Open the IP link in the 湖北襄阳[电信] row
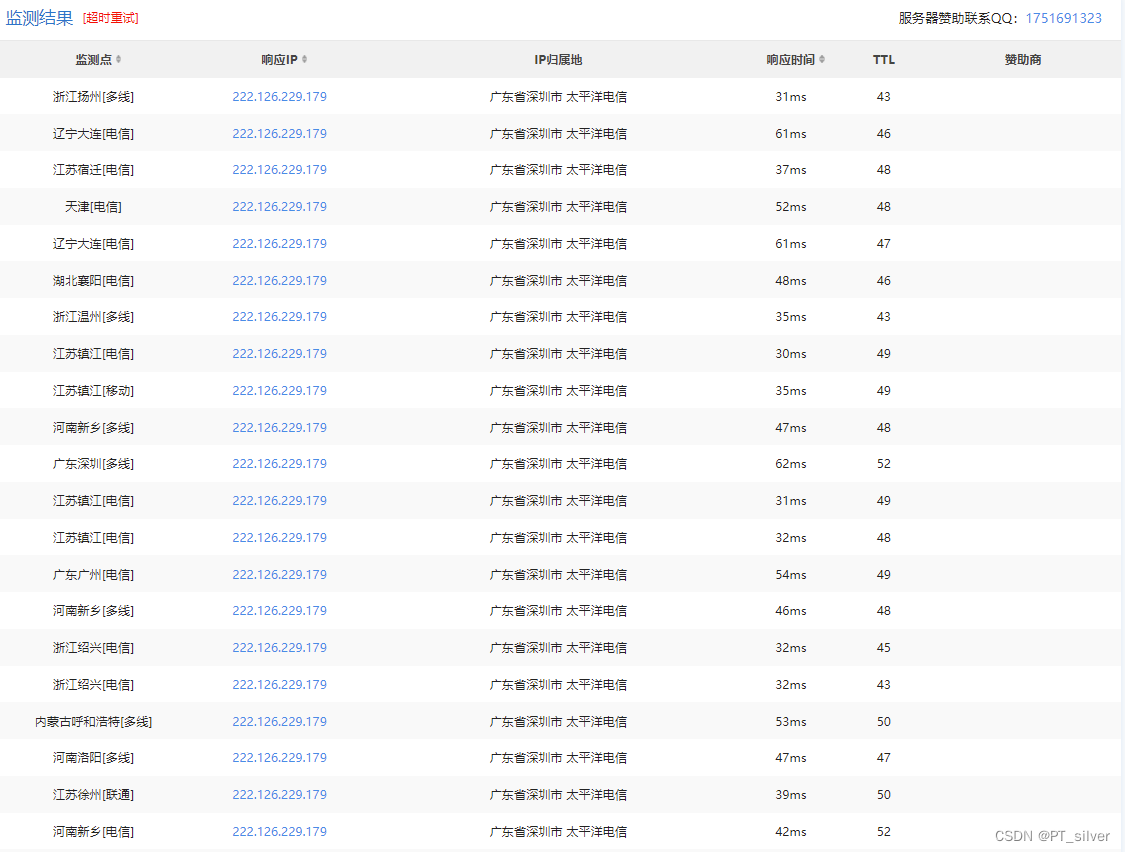Image resolution: width=1125 pixels, height=852 pixels. click(279, 281)
